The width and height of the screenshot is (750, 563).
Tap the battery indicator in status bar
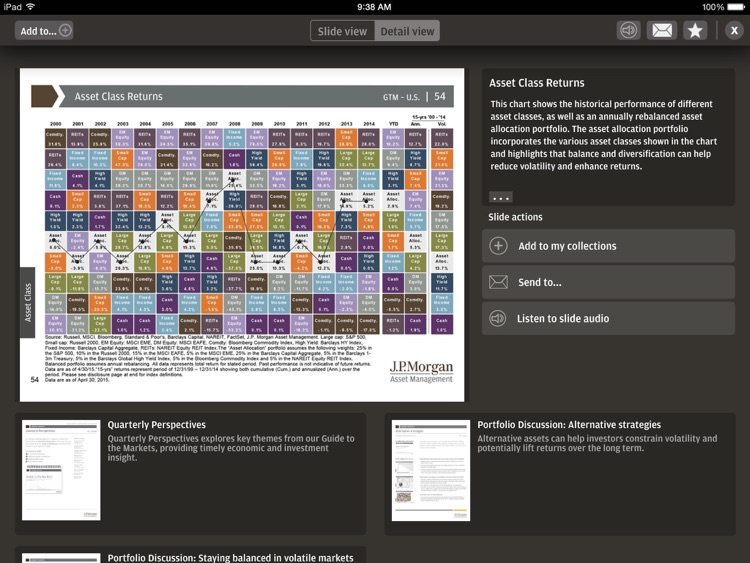736,7
